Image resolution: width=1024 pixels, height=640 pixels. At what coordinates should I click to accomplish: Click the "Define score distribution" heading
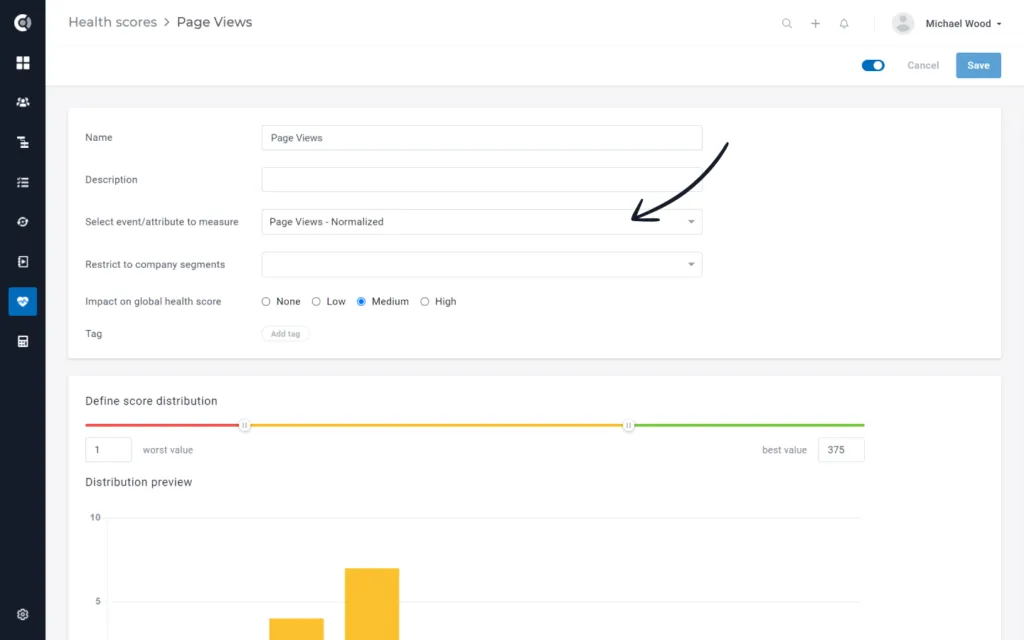click(152, 401)
